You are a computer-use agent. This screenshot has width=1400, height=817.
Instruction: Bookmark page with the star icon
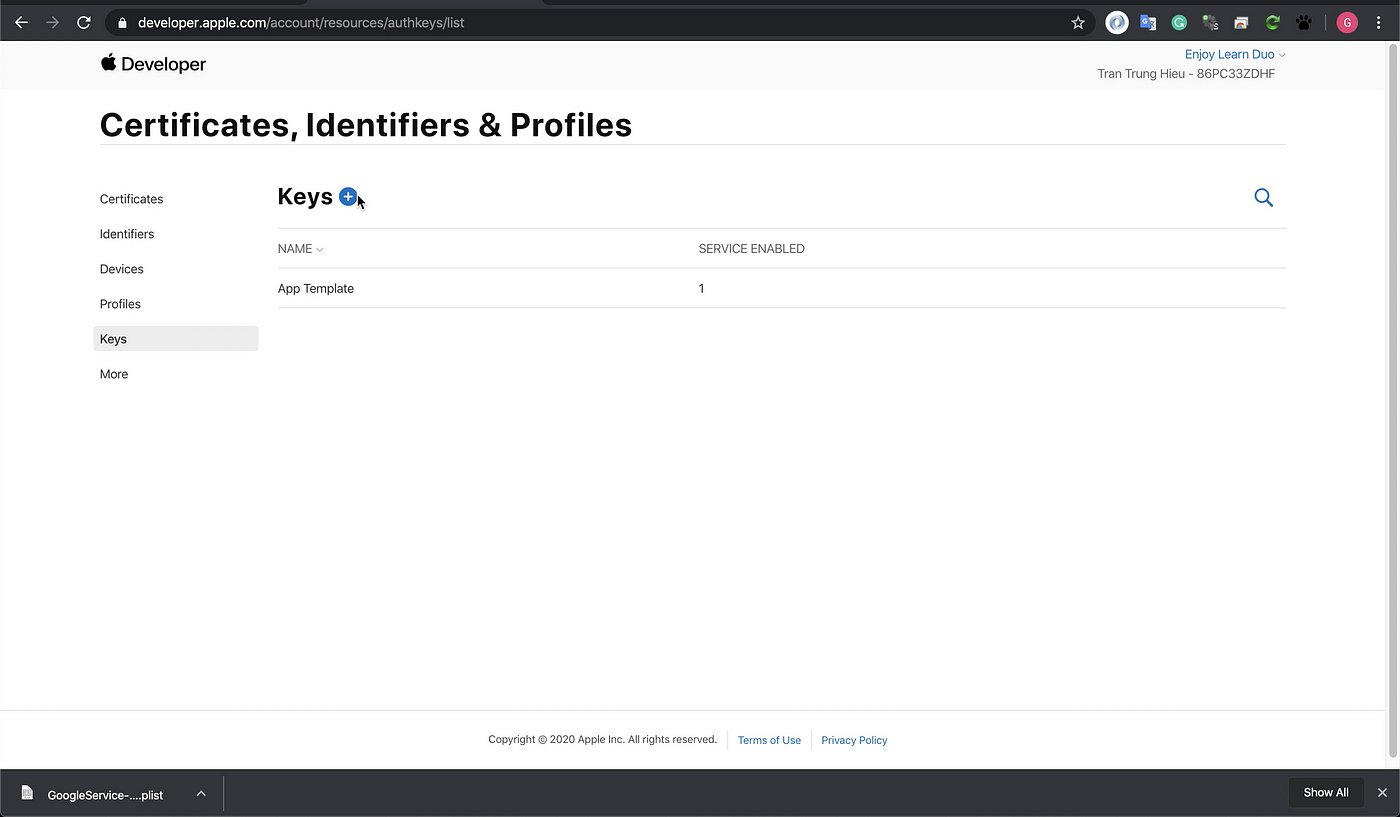(1078, 22)
